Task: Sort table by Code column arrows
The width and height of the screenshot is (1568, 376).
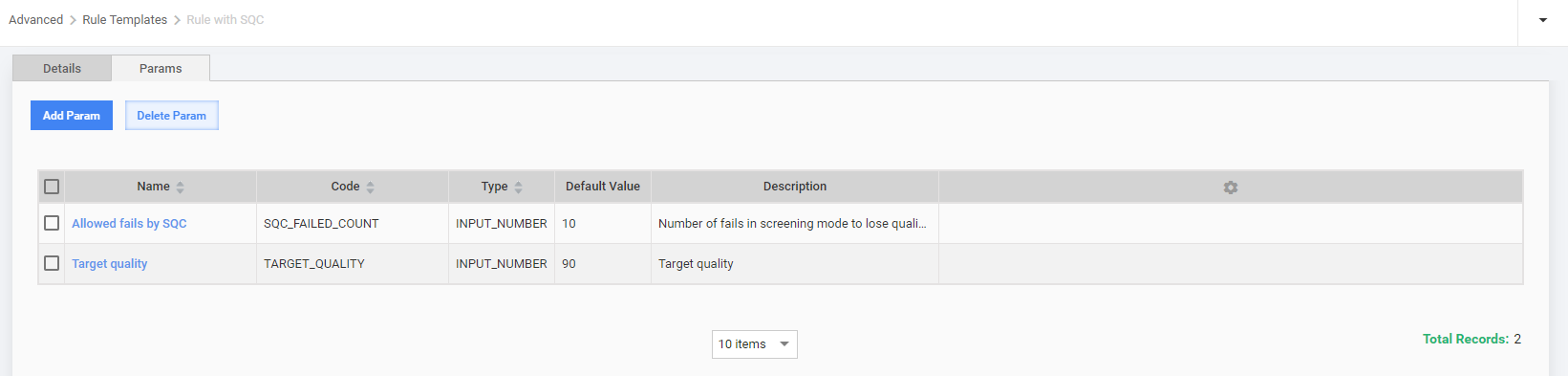Action: click(x=370, y=188)
